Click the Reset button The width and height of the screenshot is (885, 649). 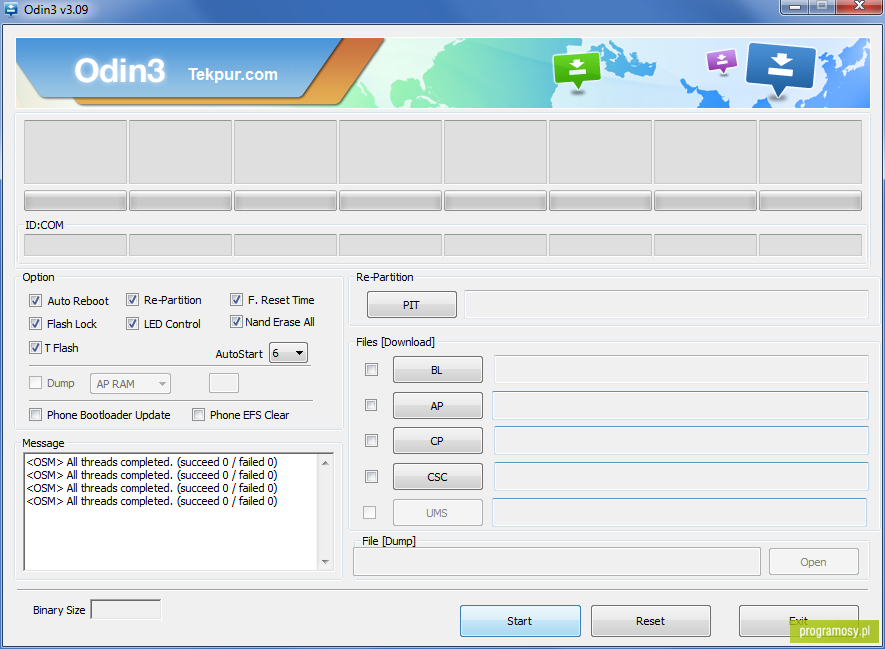pyautogui.click(x=651, y=621)
